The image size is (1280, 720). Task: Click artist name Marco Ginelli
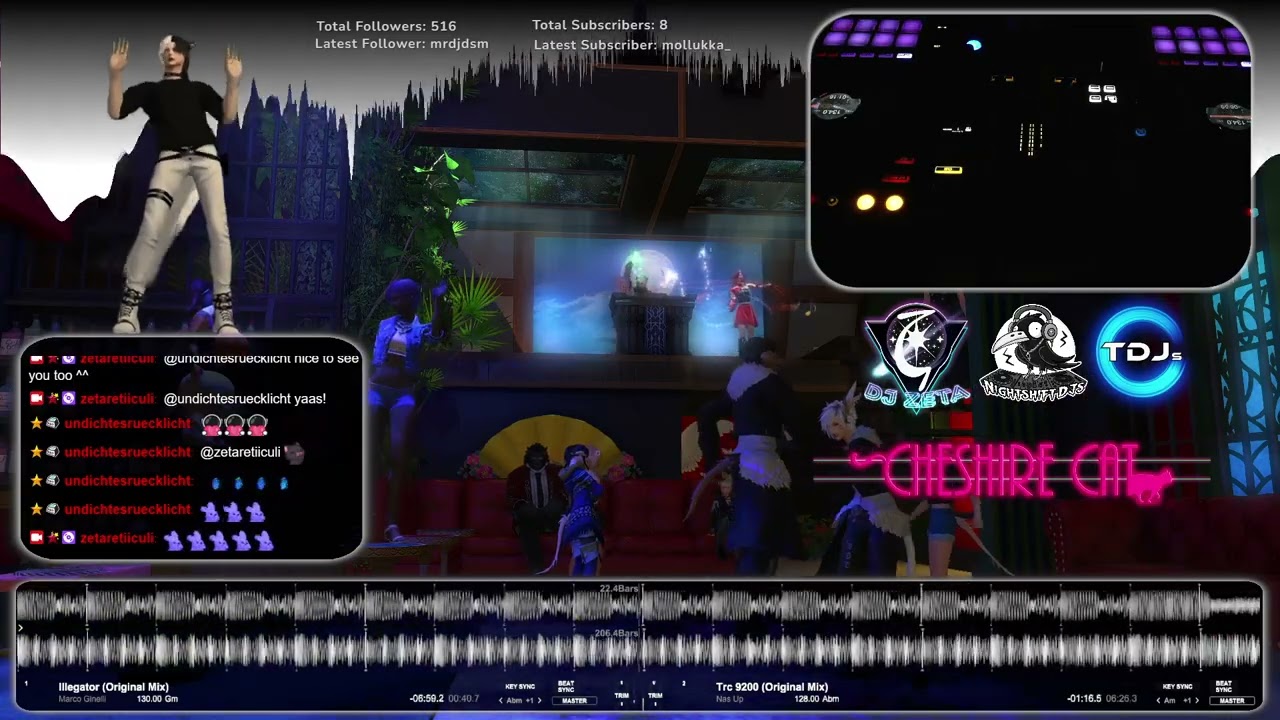pos(81,699)
